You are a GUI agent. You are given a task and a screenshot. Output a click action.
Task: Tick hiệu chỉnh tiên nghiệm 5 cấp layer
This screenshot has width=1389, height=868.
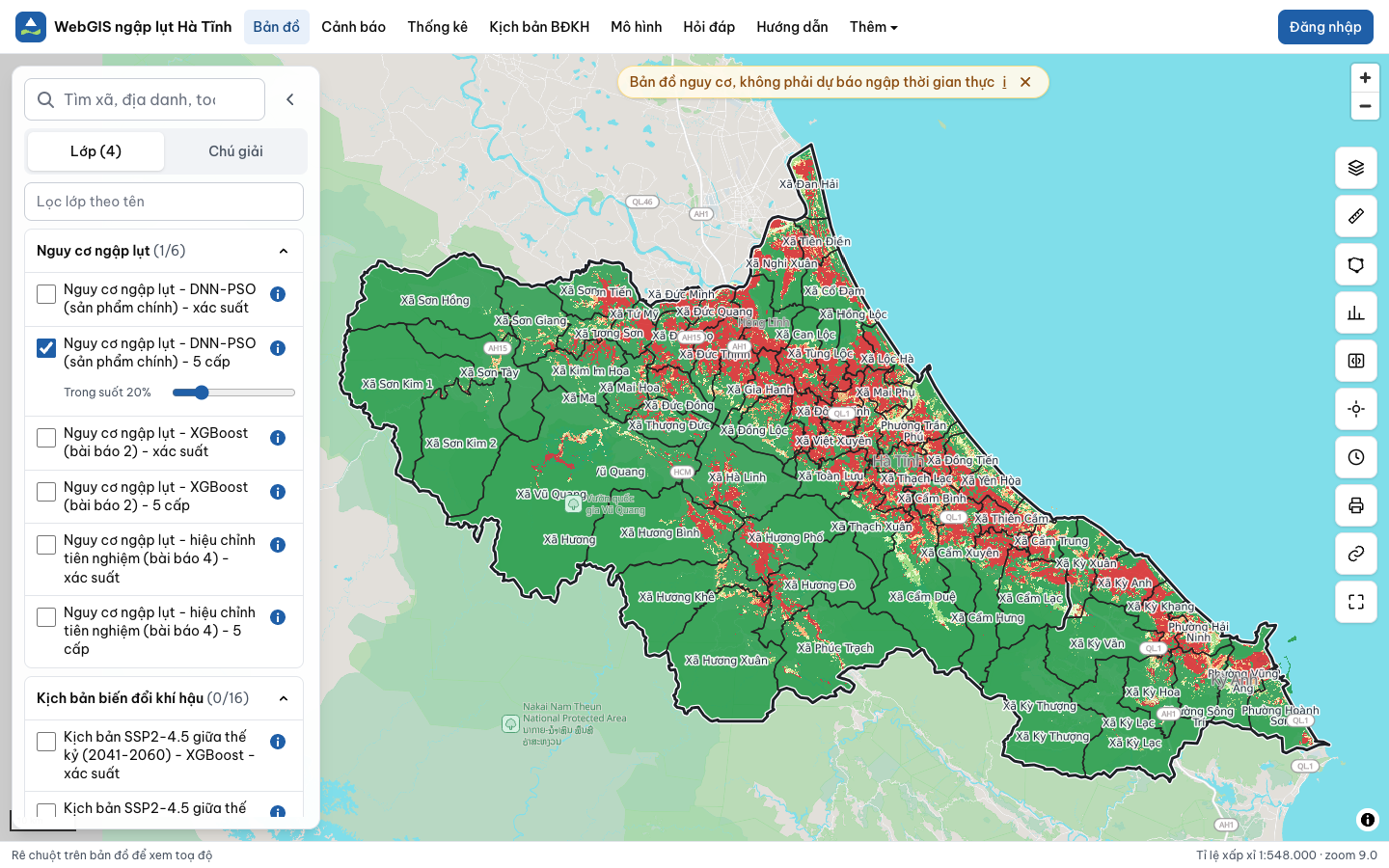click(x=46, y=617)
